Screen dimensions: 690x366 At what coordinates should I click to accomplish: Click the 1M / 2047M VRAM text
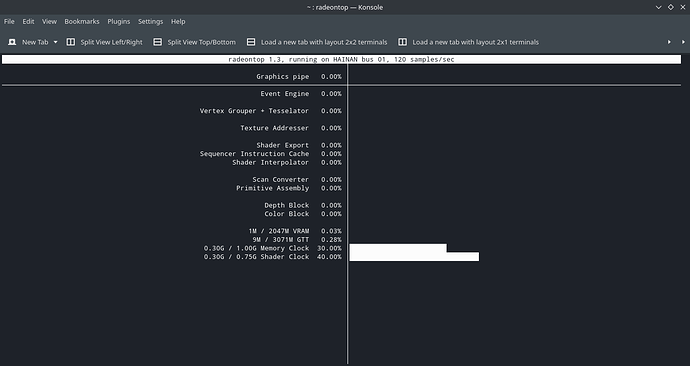279,231
